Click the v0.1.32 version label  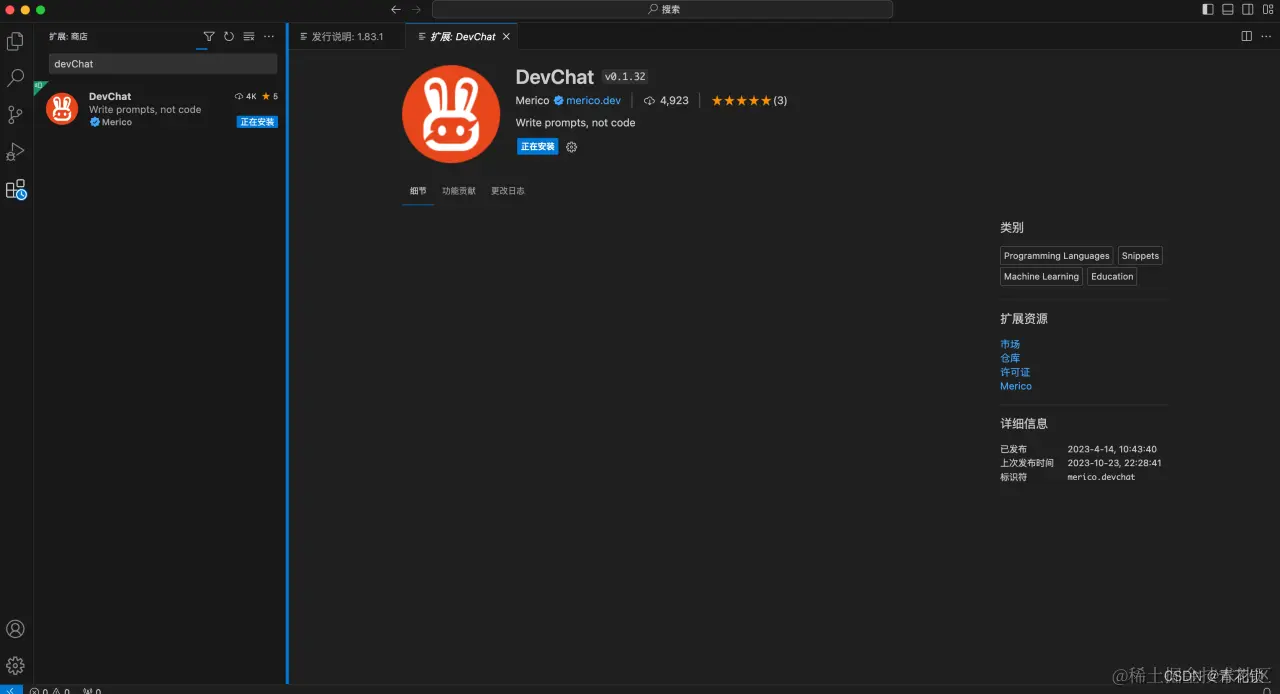[x=625, y=77]
